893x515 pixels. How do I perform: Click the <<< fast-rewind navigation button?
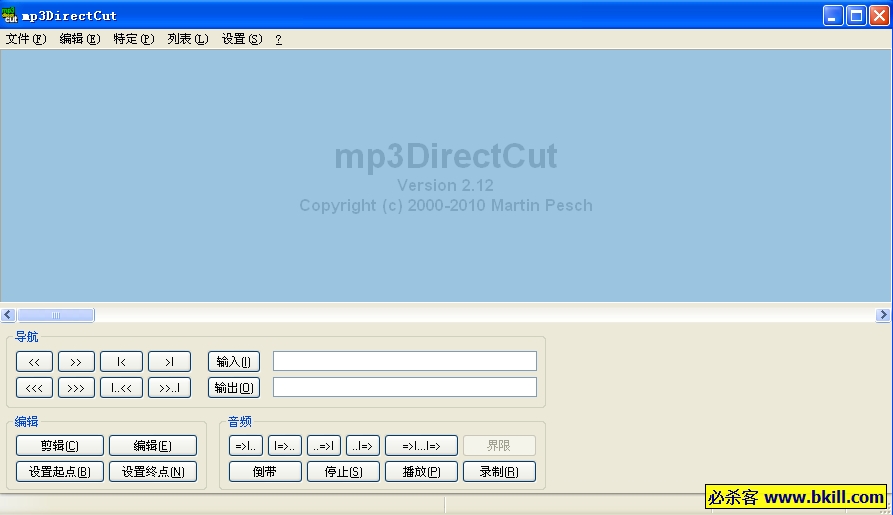coord(34,388)
